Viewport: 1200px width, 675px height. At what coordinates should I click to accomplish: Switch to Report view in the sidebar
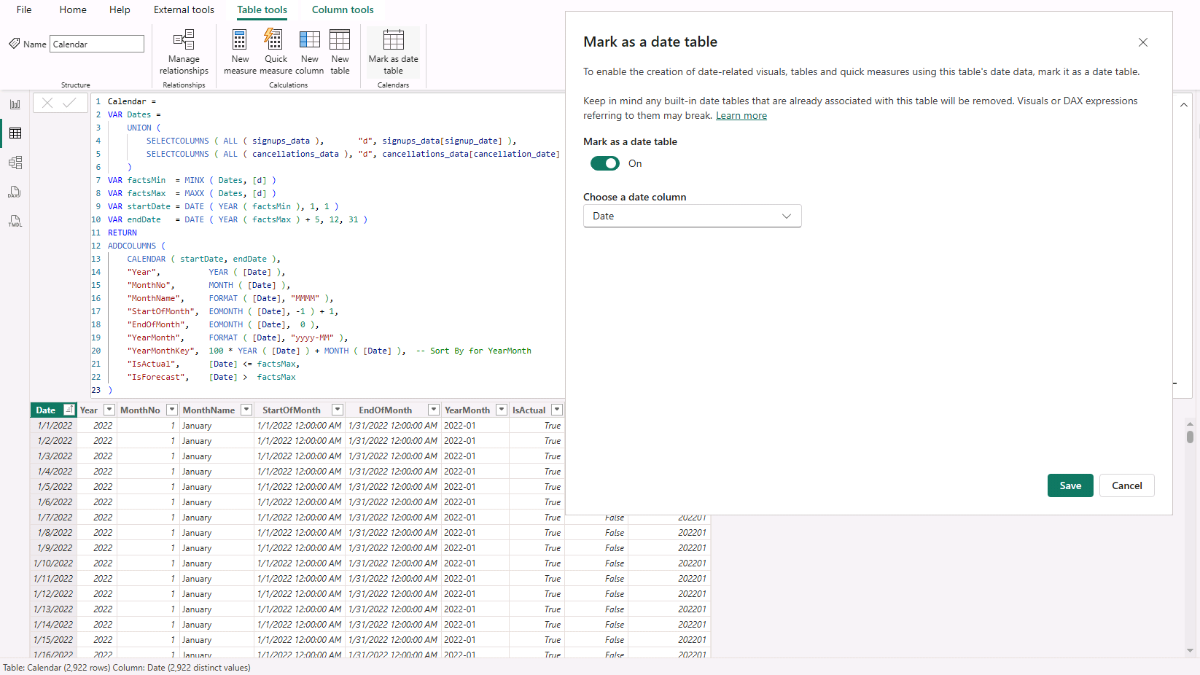pyautogui.click(x=15, y=104)
